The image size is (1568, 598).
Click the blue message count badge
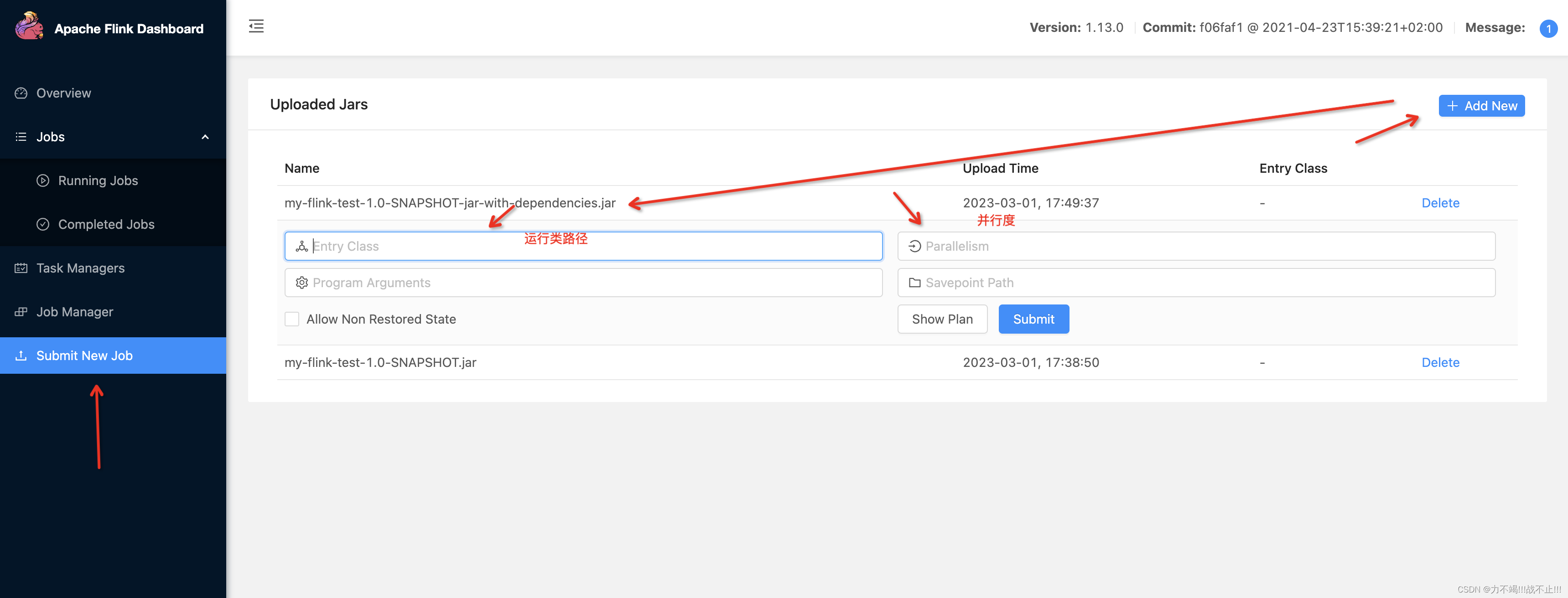(1547, 29)
